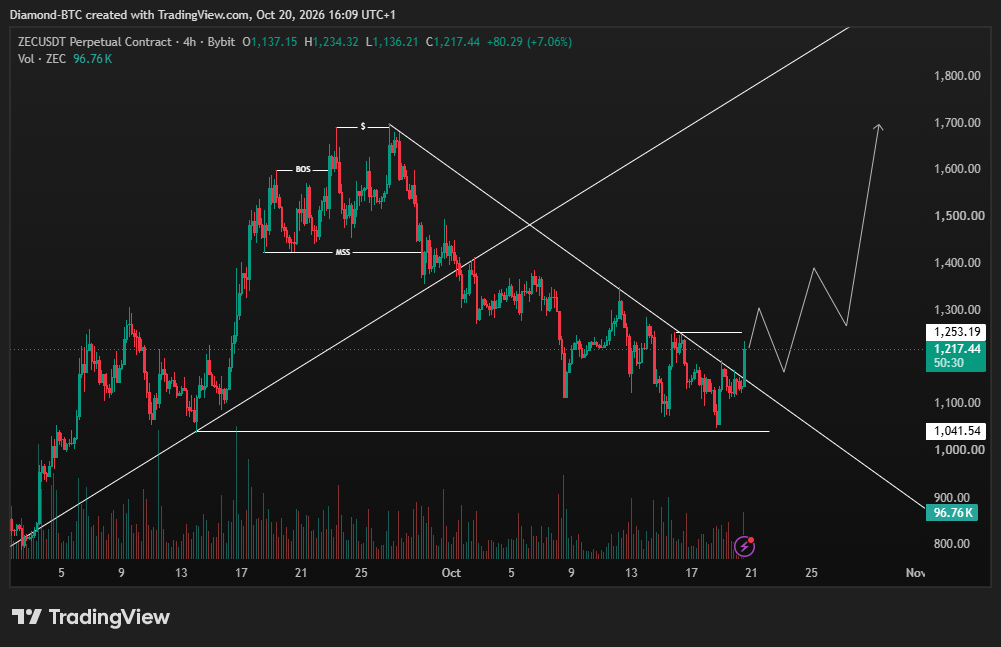Viewport: 1001px width, 647px height.
Task: Click the Oct label on the time axis
Action: coord(451,573)
